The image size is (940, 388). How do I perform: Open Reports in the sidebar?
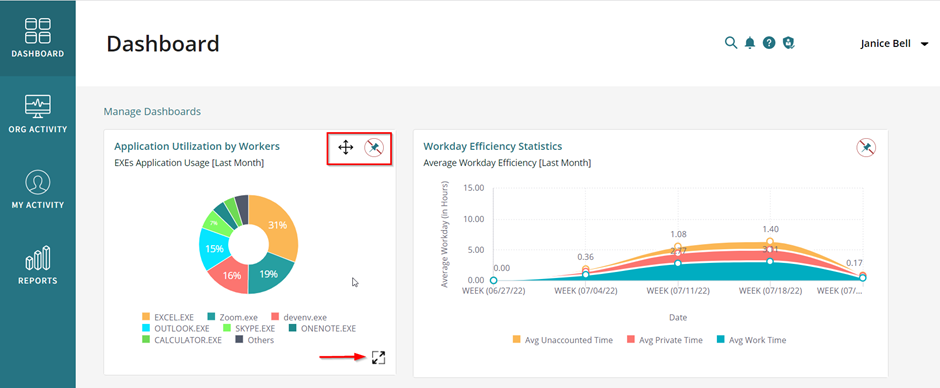[x=37, y=265]
